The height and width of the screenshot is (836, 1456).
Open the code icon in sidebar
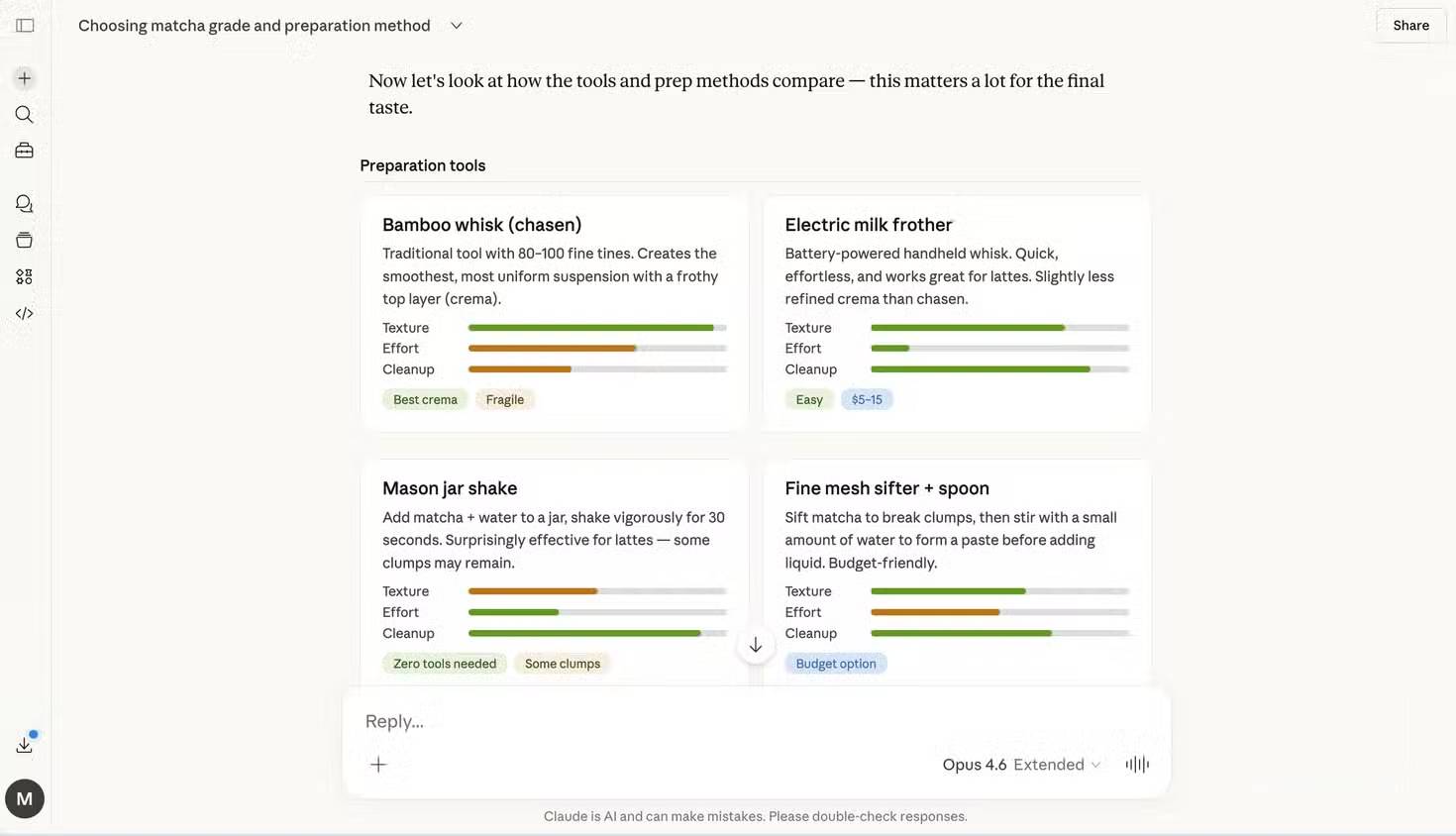[25, 314]
